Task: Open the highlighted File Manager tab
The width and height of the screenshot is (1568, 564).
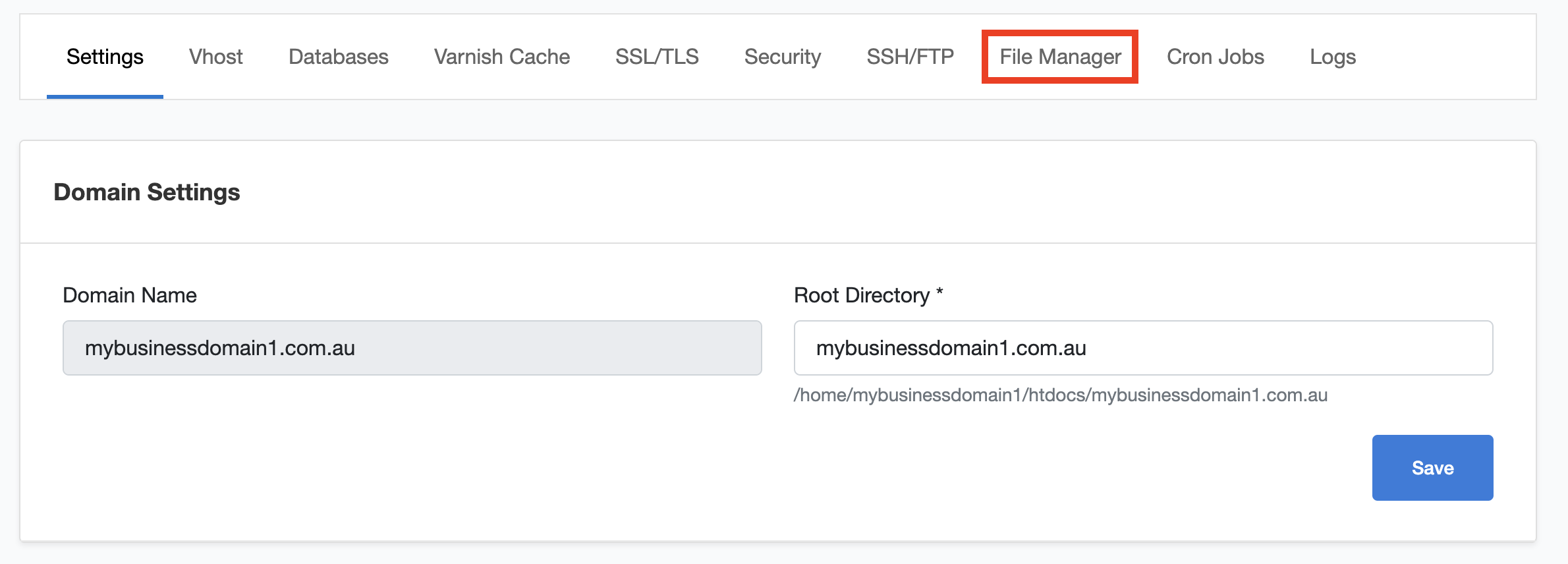Action: (x=1059, y=57)
